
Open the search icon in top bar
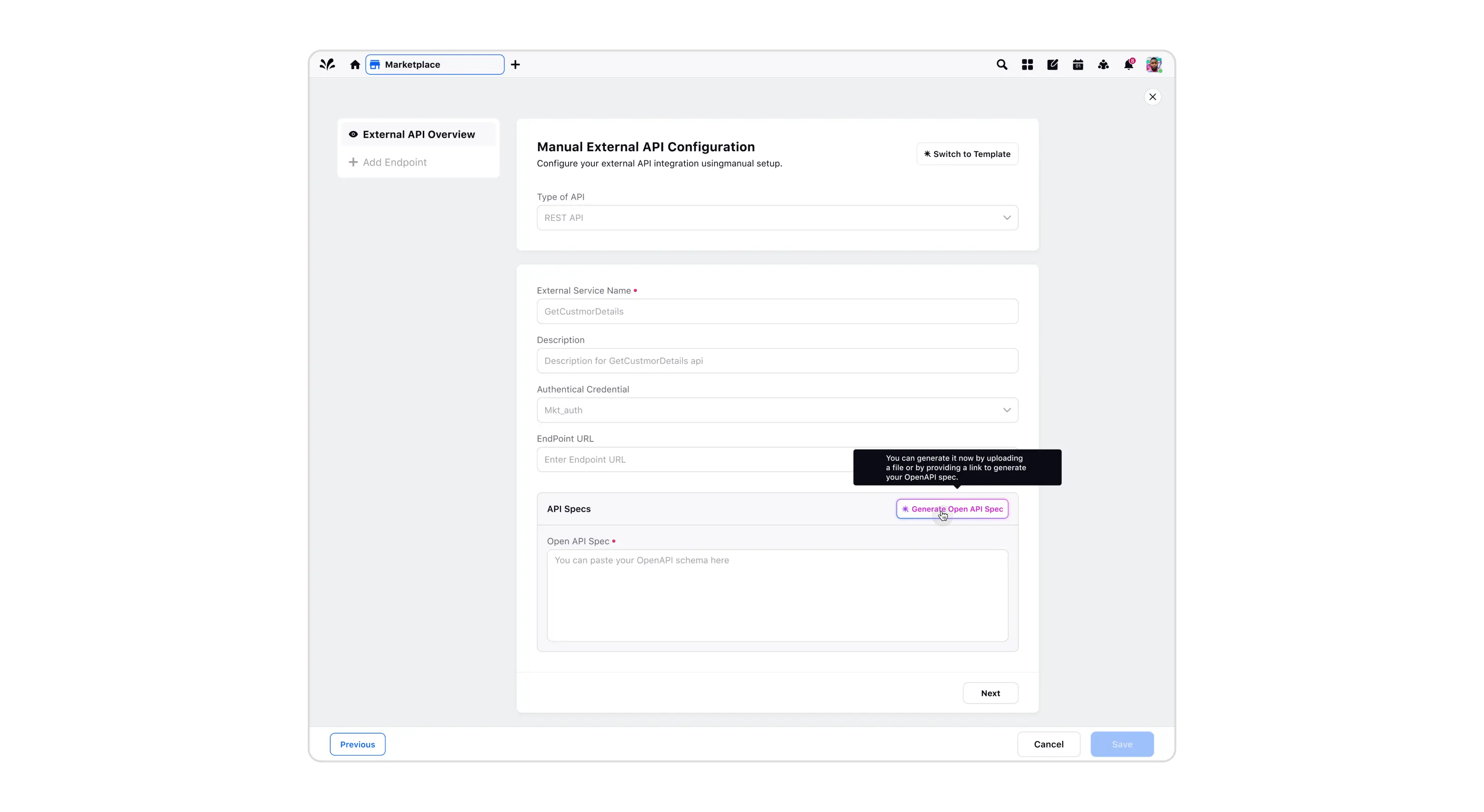[x=1002, y=64]
